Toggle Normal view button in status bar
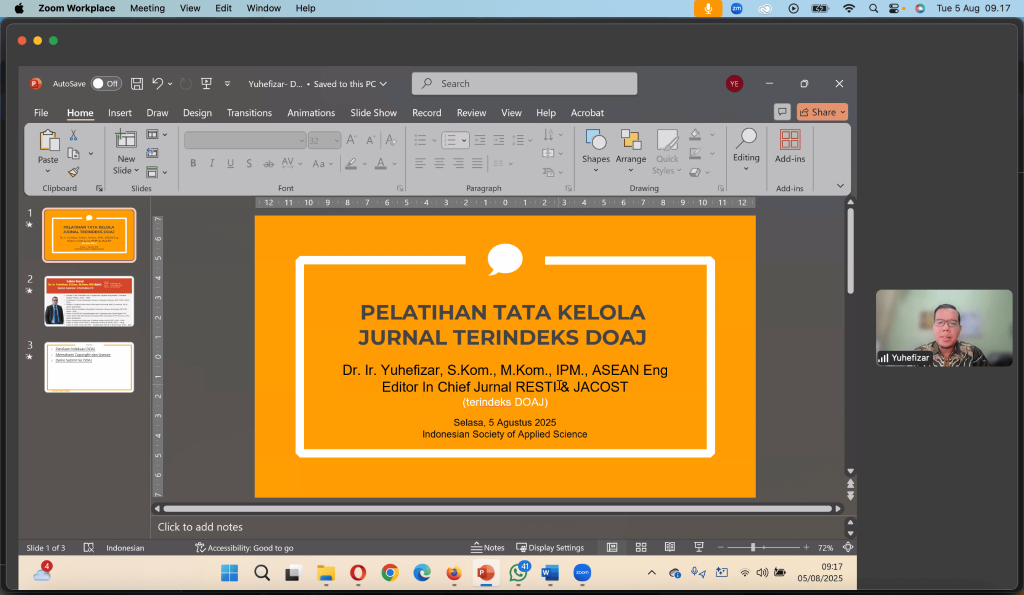The image size is (1024, 595). tap(612, 547)
